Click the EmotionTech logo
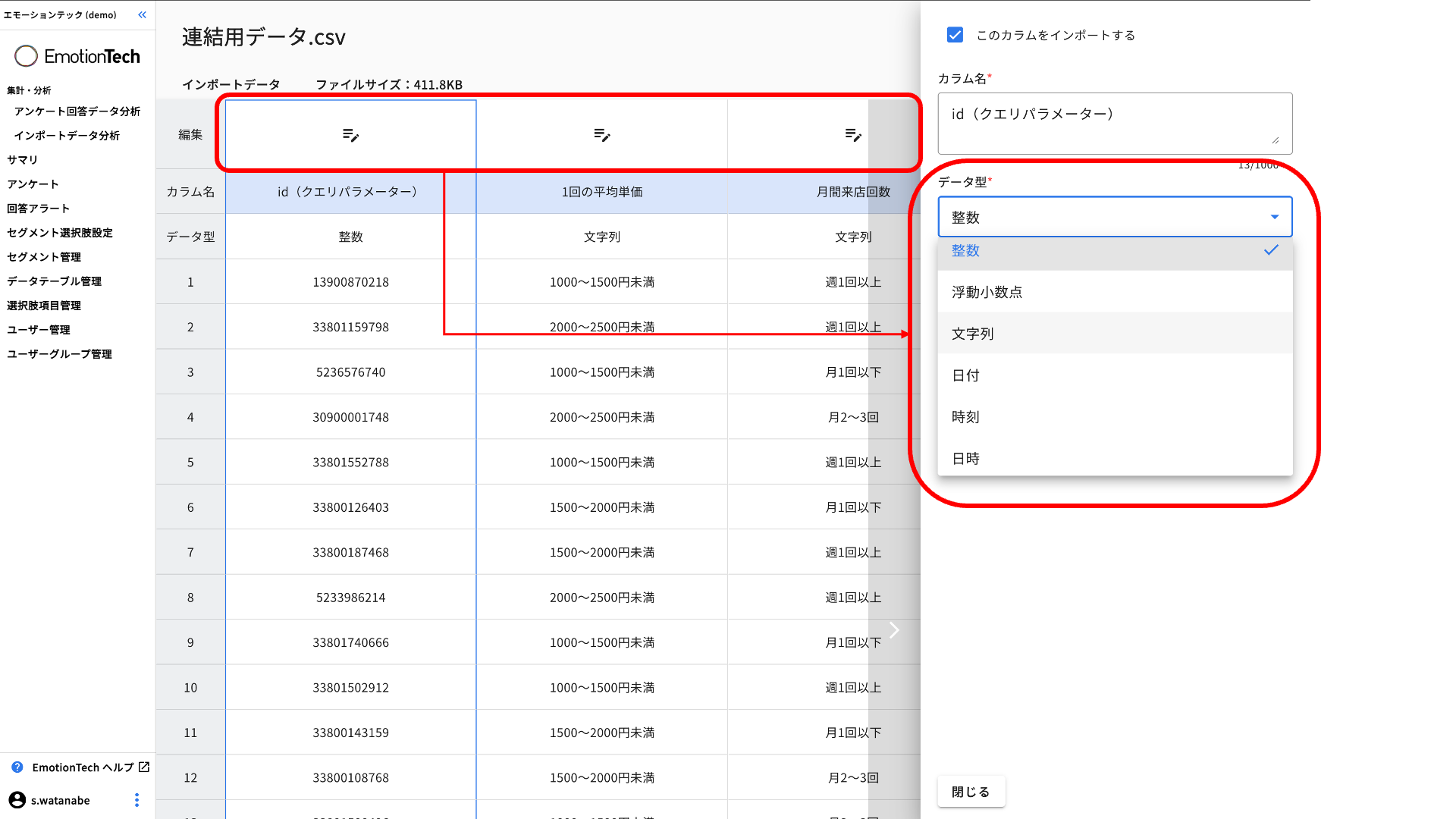This screenshot has width=1456, height=819. coord(77,56)
